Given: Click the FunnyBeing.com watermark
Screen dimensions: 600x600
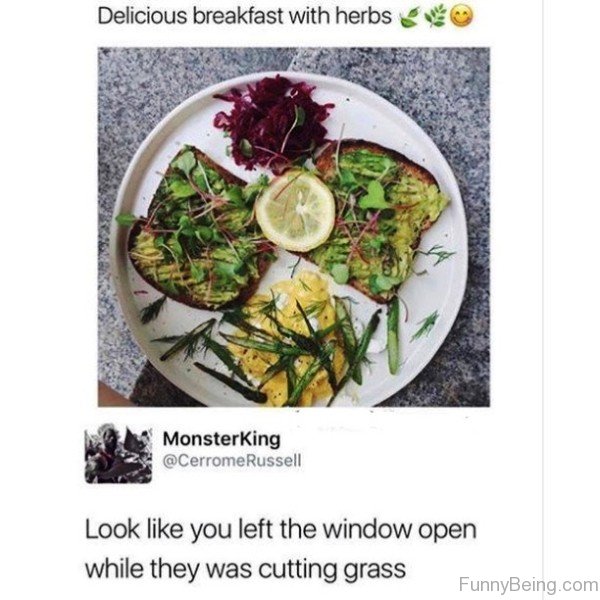Looking at the screenshot, I should click(528, 584).
